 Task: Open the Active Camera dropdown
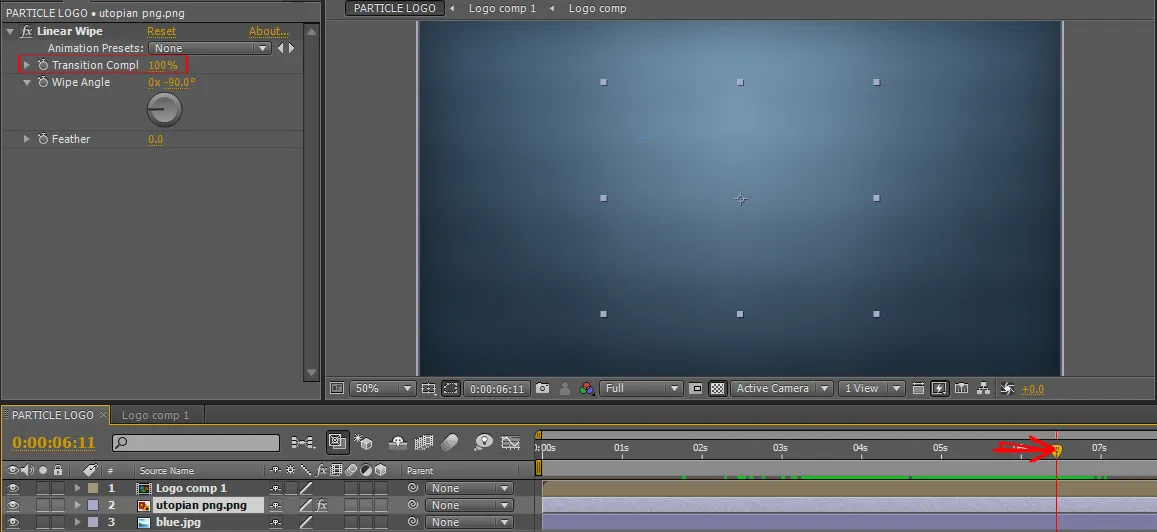coord(781,388)
